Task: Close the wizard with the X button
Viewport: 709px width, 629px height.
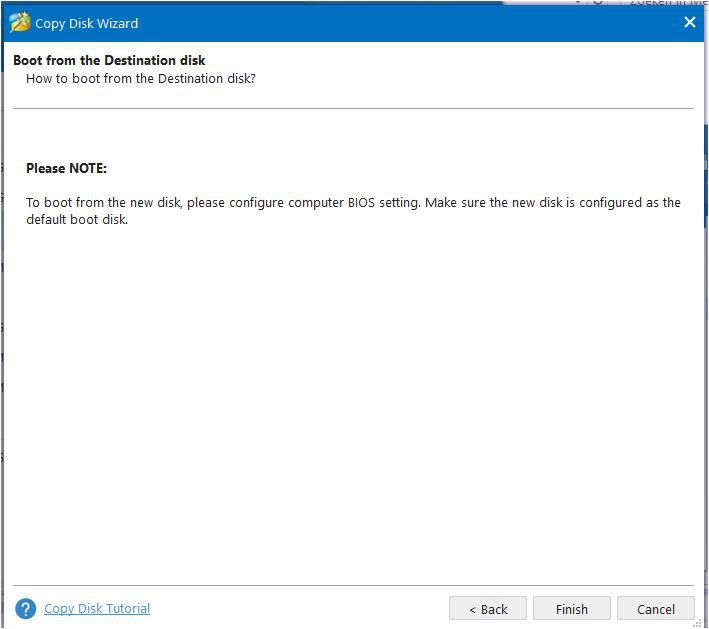Action: pyautogui.click(x=689, y=22)
